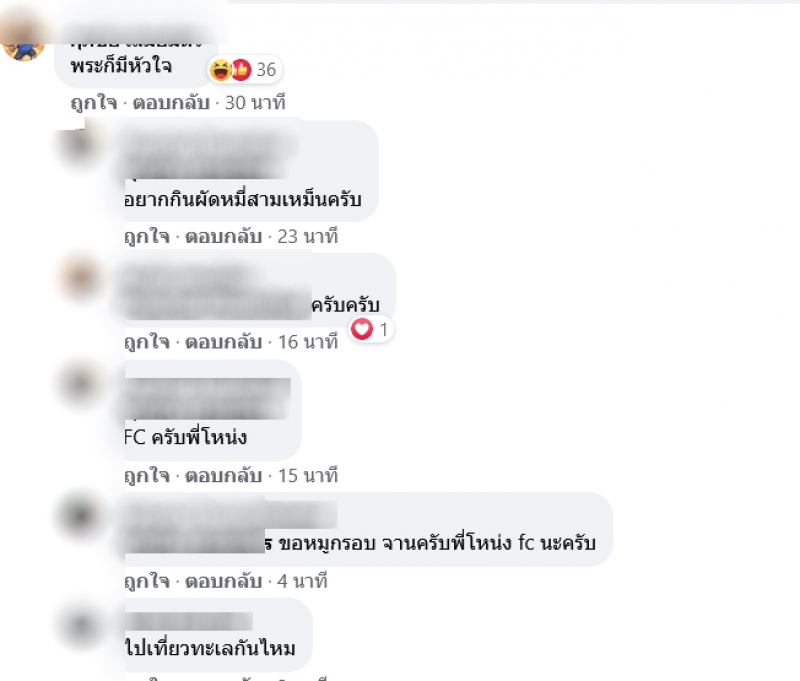Click the blurred commenter name above ไปเที่ยวทะเลกันไหม
Viewport: 800px width, 681px height.
(189, 621)
